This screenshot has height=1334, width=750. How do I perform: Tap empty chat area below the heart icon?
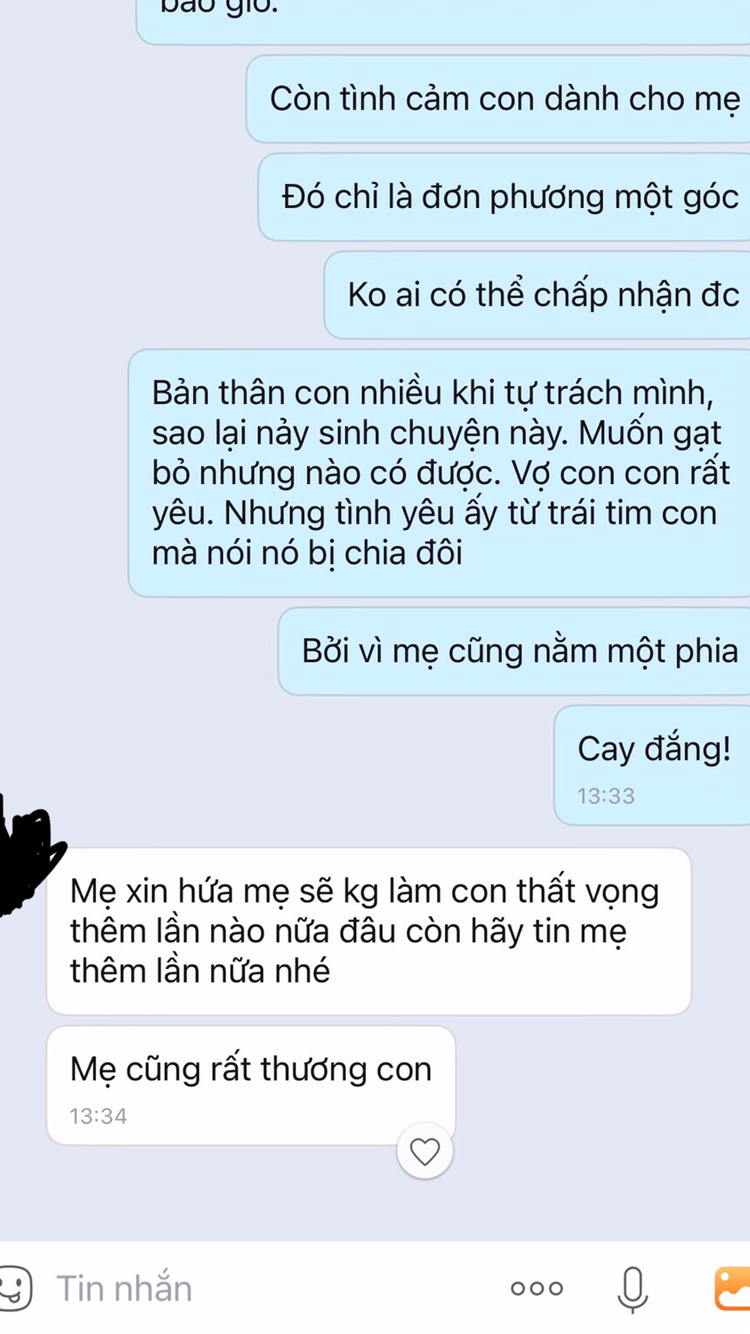(425, 1212)
